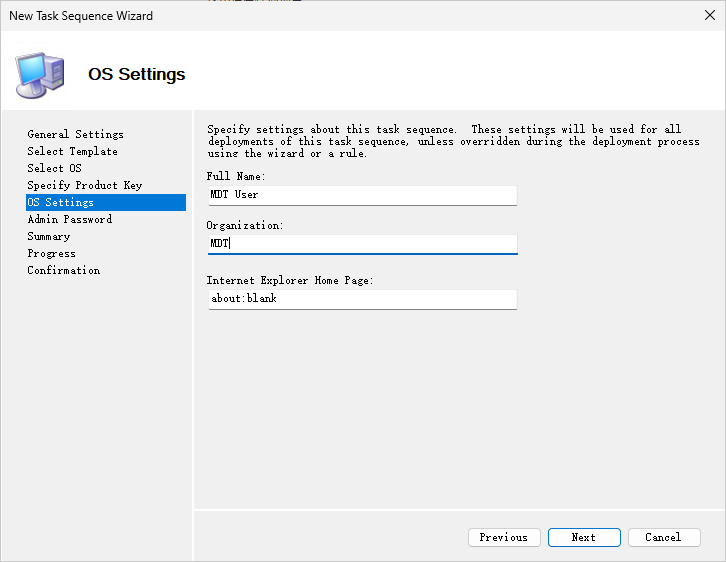Click the computer wizard icon in header

tap(40, 74)
